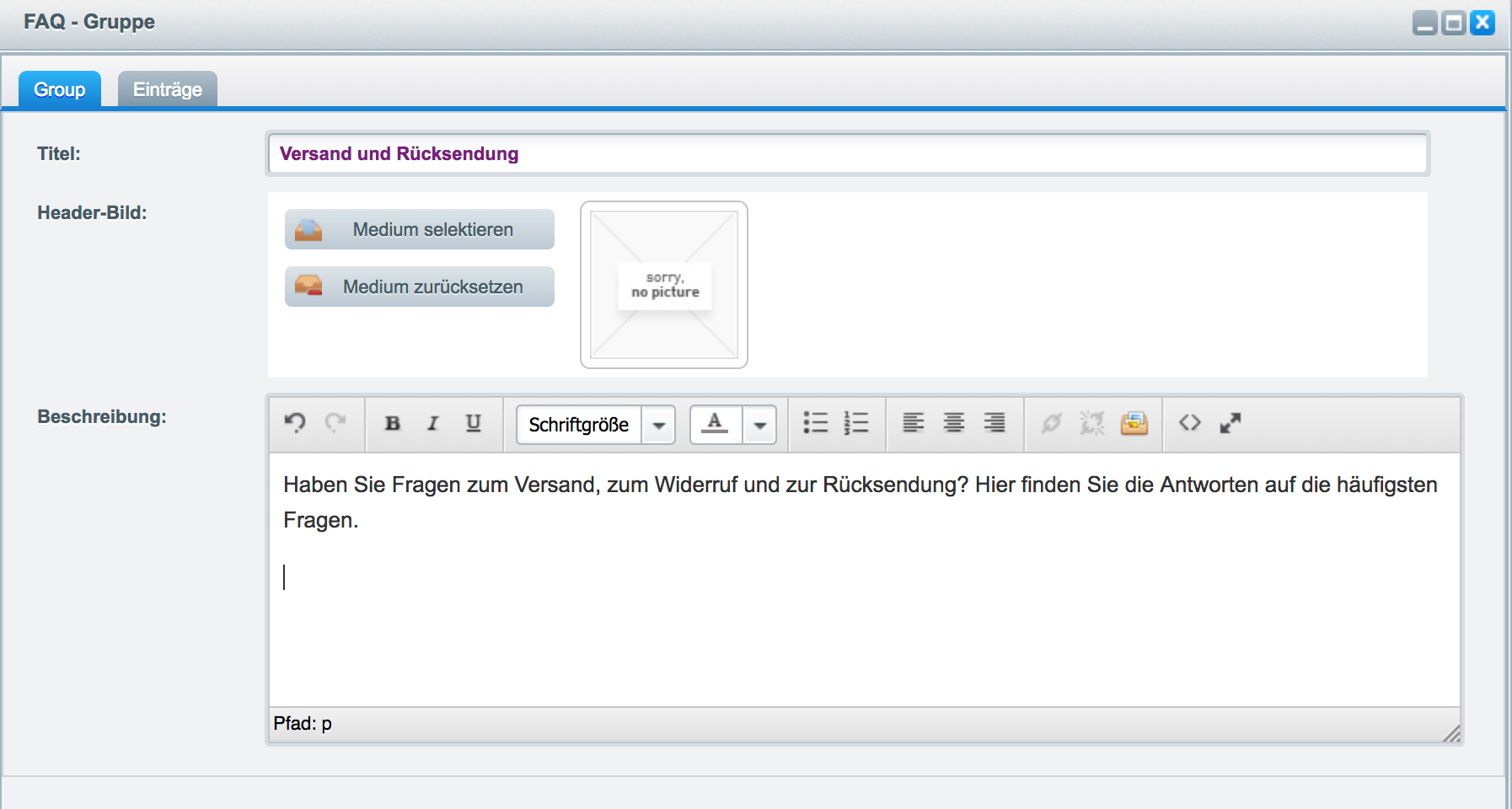Screen dimensions: 1512x809
Task: Click the editor resize handle corner
Action: [x=1451, y=733]
